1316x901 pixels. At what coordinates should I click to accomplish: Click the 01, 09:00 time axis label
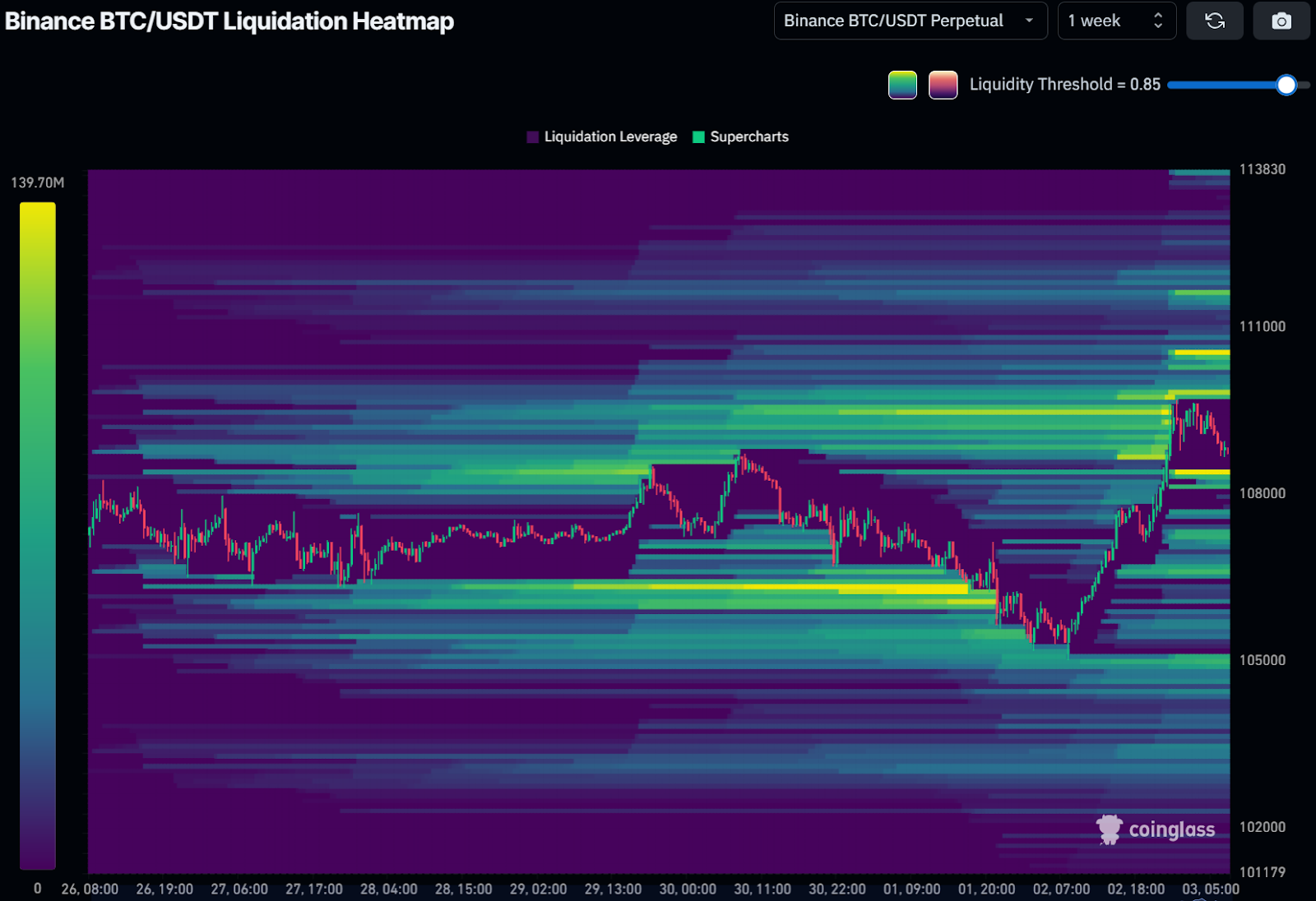coord(912,889)
